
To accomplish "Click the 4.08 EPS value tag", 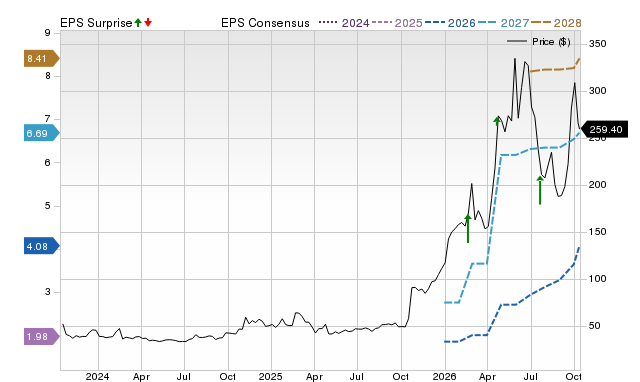I will click(x=41, y=246).
